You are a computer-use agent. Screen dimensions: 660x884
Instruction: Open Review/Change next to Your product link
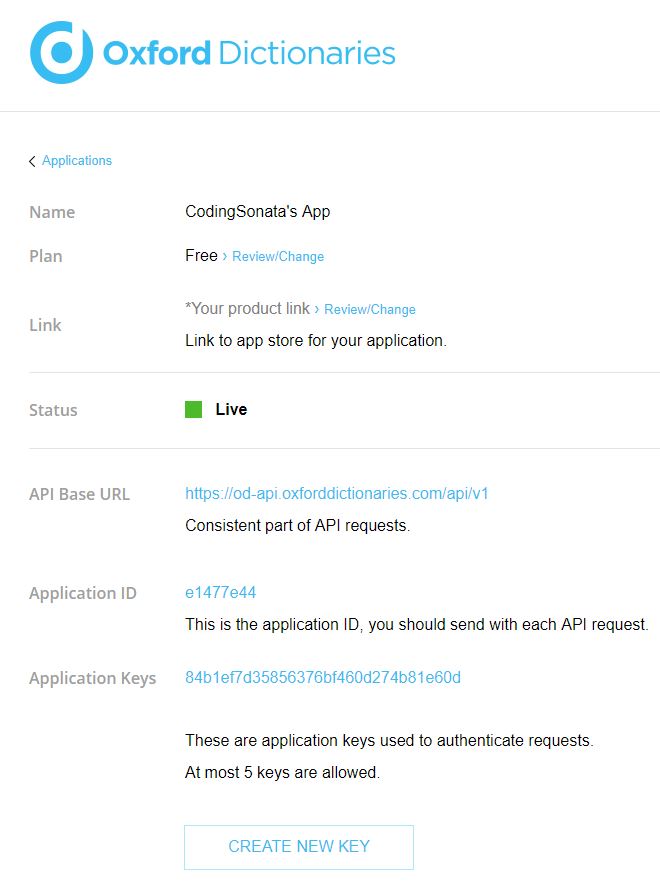click(369, 310)
